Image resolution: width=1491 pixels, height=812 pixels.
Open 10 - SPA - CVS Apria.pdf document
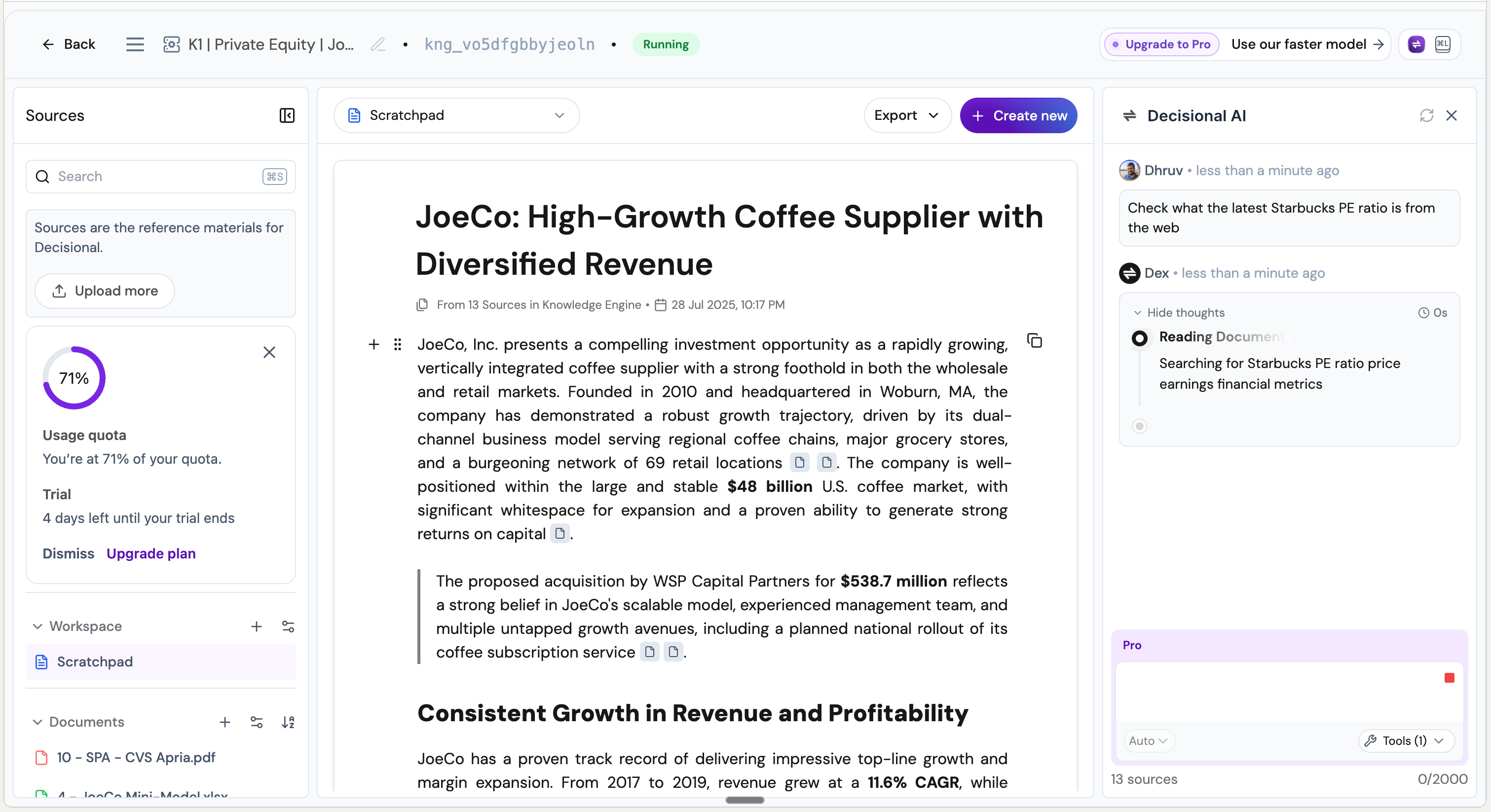coord(136,758)
